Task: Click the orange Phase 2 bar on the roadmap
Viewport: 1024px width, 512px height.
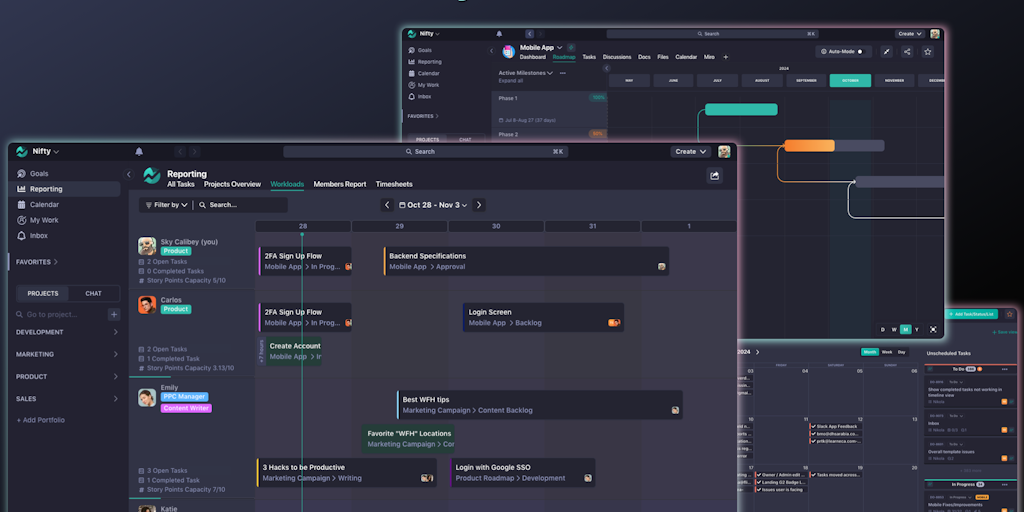Action: point(809,146)
